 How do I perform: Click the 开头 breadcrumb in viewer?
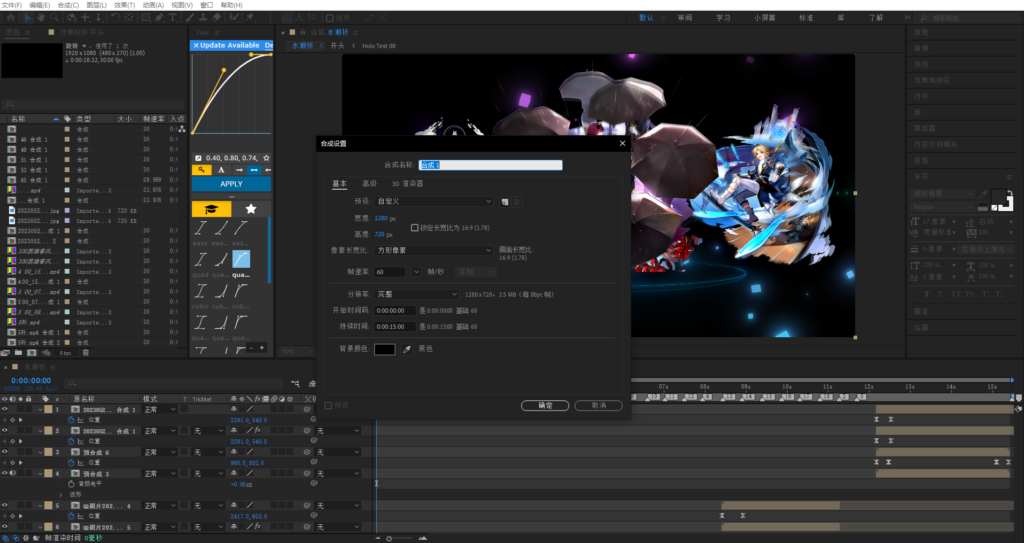(x=337, y=46)
